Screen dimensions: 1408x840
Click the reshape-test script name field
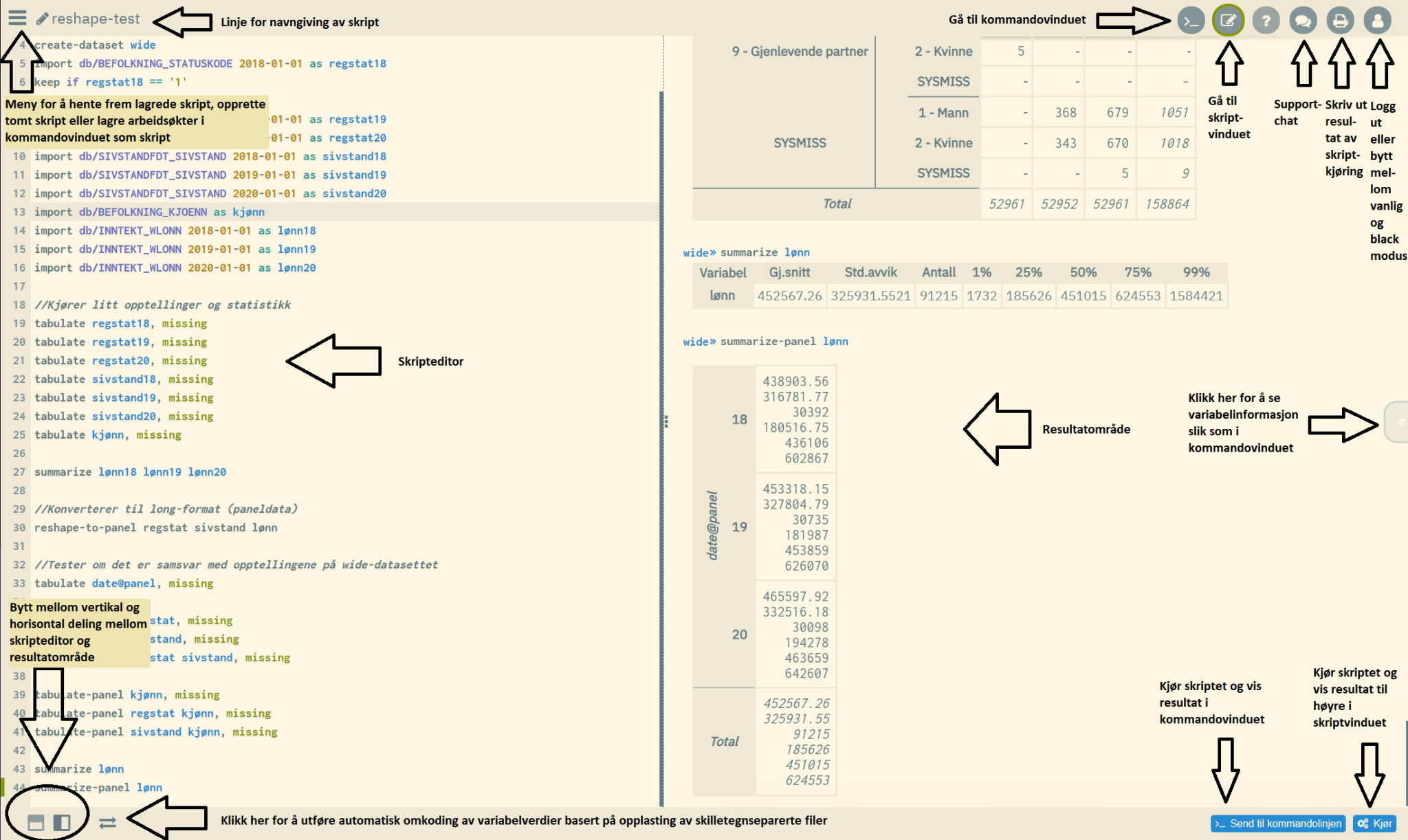96,19
